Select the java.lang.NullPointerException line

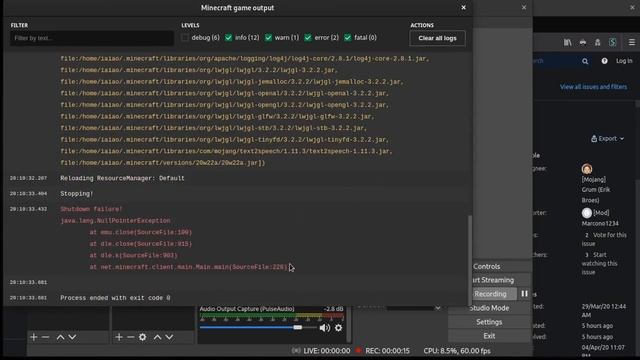click(115, 220)
